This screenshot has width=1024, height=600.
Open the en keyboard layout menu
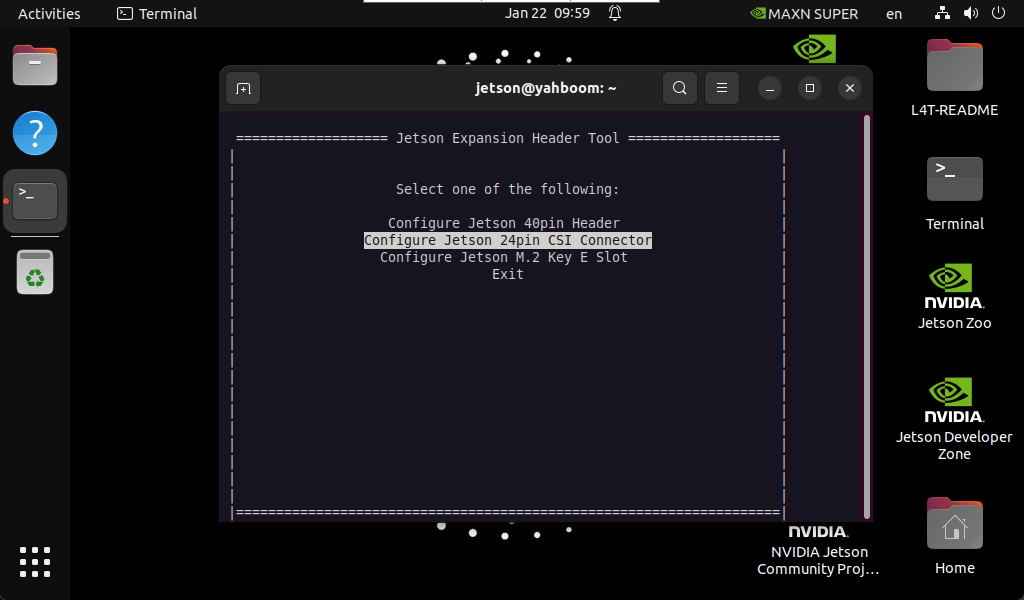894,13
